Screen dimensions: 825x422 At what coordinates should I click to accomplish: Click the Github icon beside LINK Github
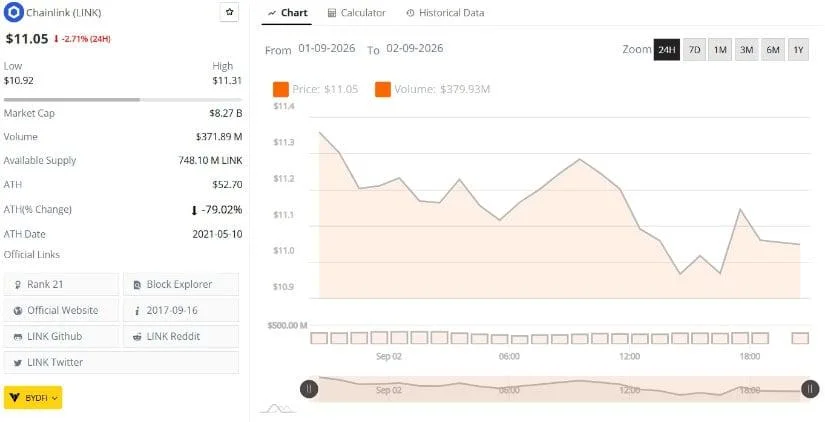[18, 337]
